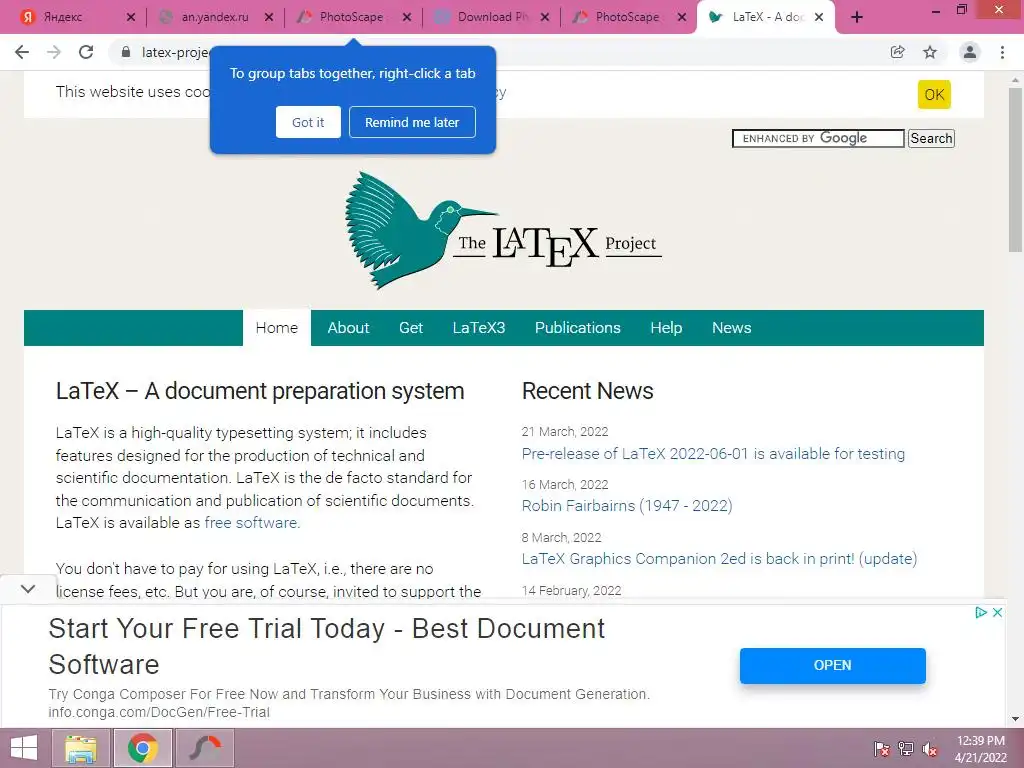Click the LaTeX Project hummingbird logo
1024x768 pixels.
pyautogui.click(x=503, y=231)
